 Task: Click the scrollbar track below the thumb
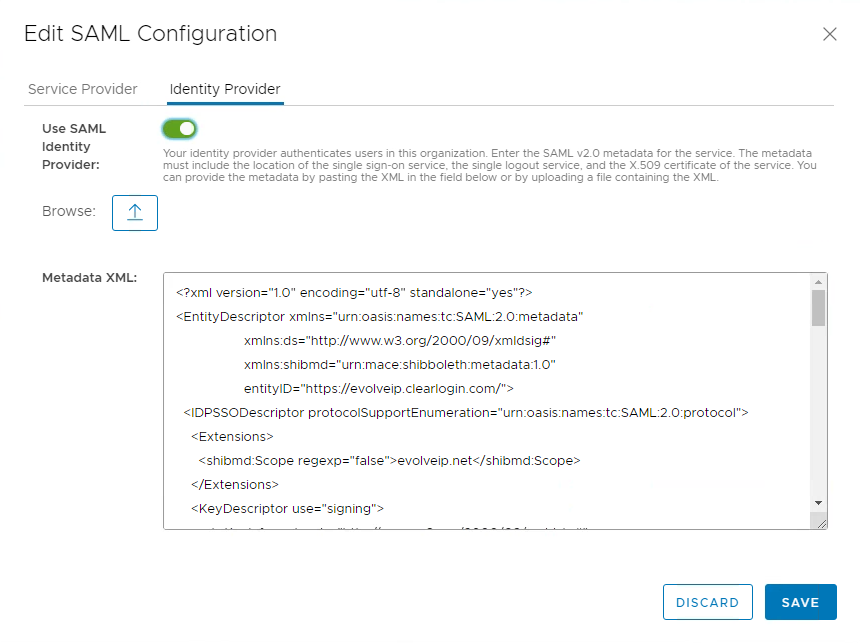(x=818, y=420)
